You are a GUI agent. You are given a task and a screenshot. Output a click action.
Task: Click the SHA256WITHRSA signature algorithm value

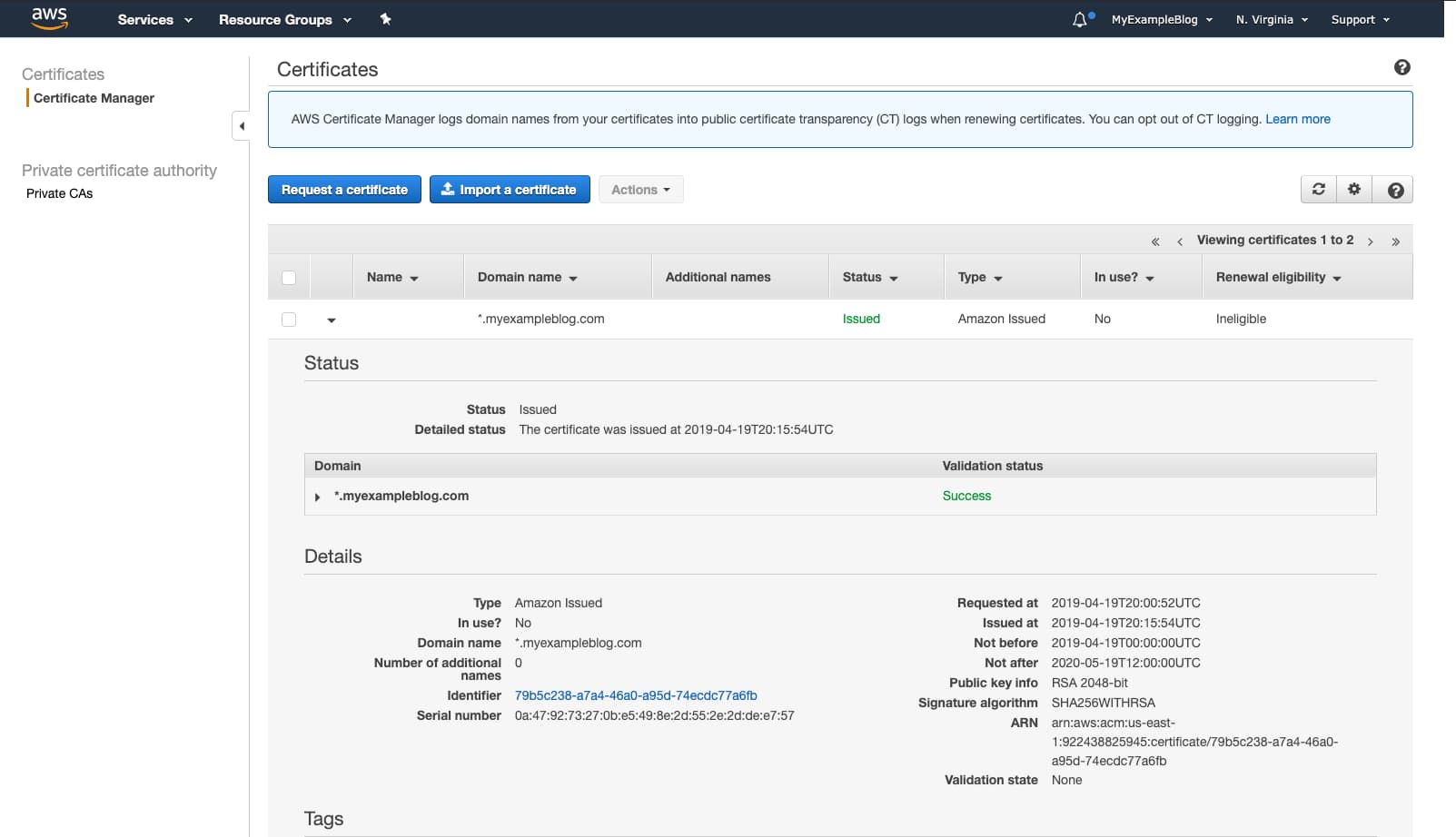(x=1104, y=703)
